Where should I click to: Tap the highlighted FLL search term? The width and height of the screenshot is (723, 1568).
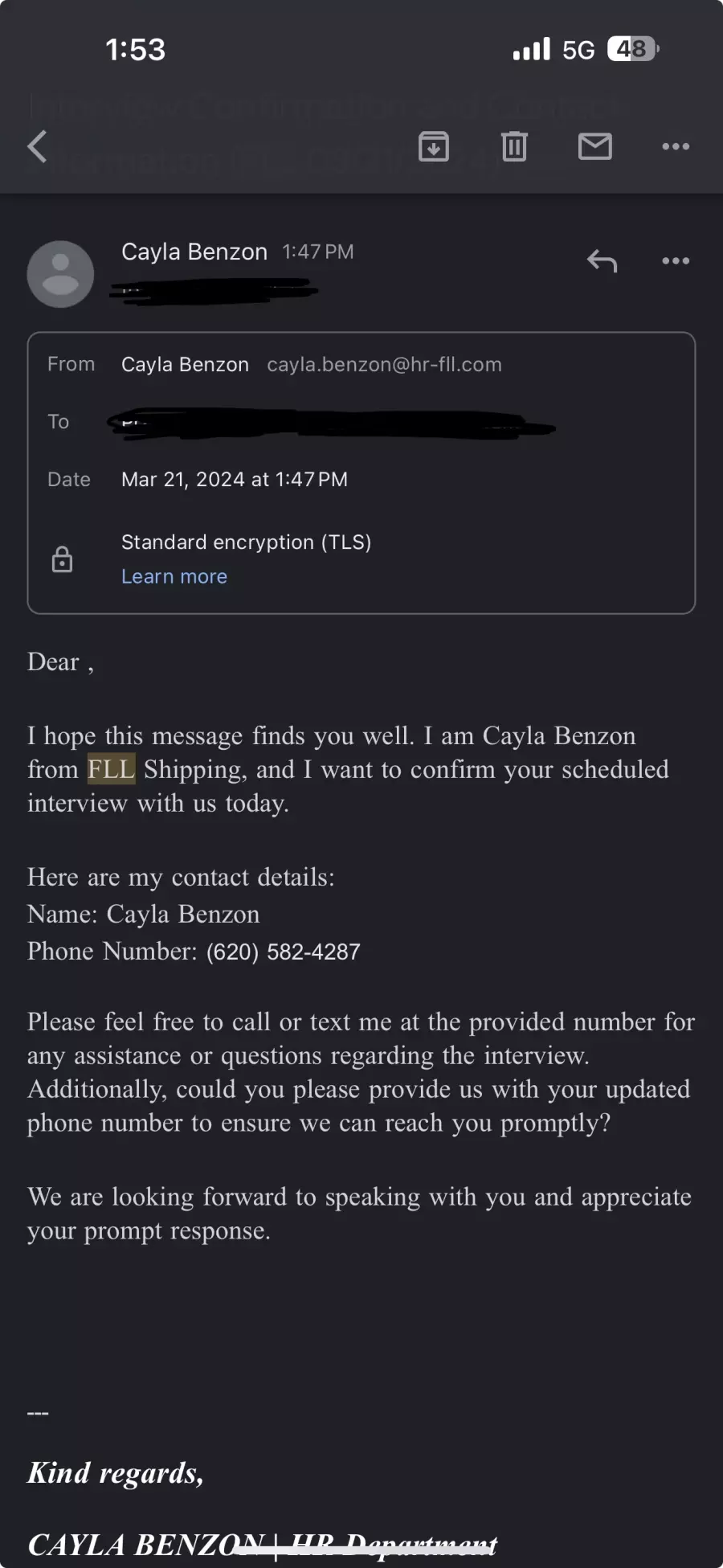tap(111, 769)
